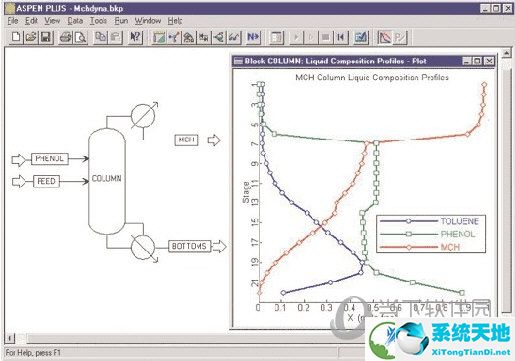Click the New file toolbar icon
515x361 pixels.
point(15,37)
